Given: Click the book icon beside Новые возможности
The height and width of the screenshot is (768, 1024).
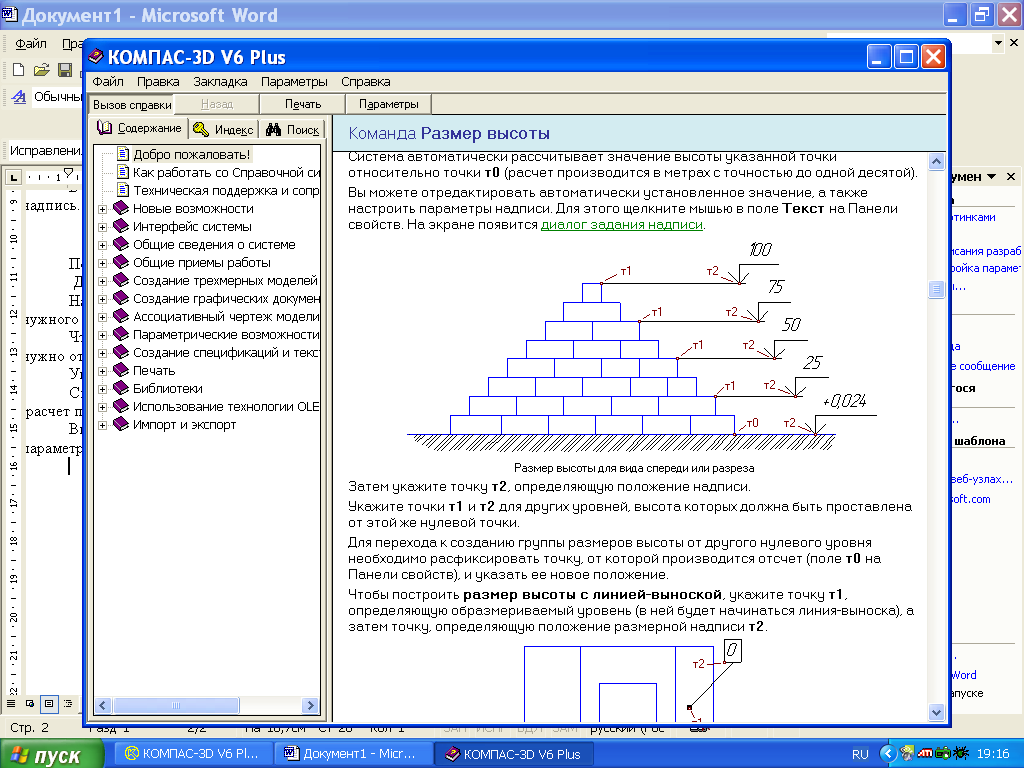Looking at the screenshot, I should pyautogui.click(x=121, y=208).
